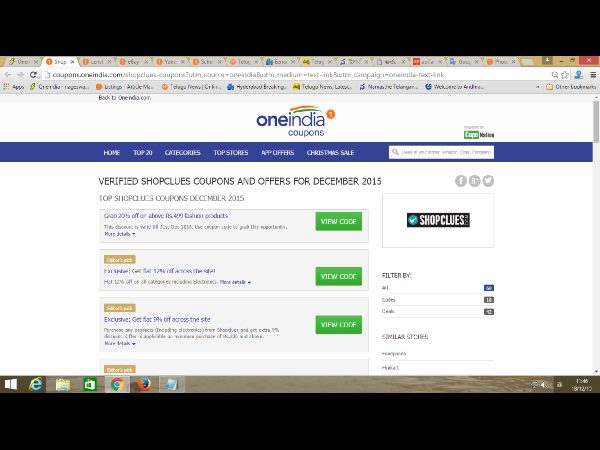
Task: Click the Facebook share icon
Action: pos(461,181)
